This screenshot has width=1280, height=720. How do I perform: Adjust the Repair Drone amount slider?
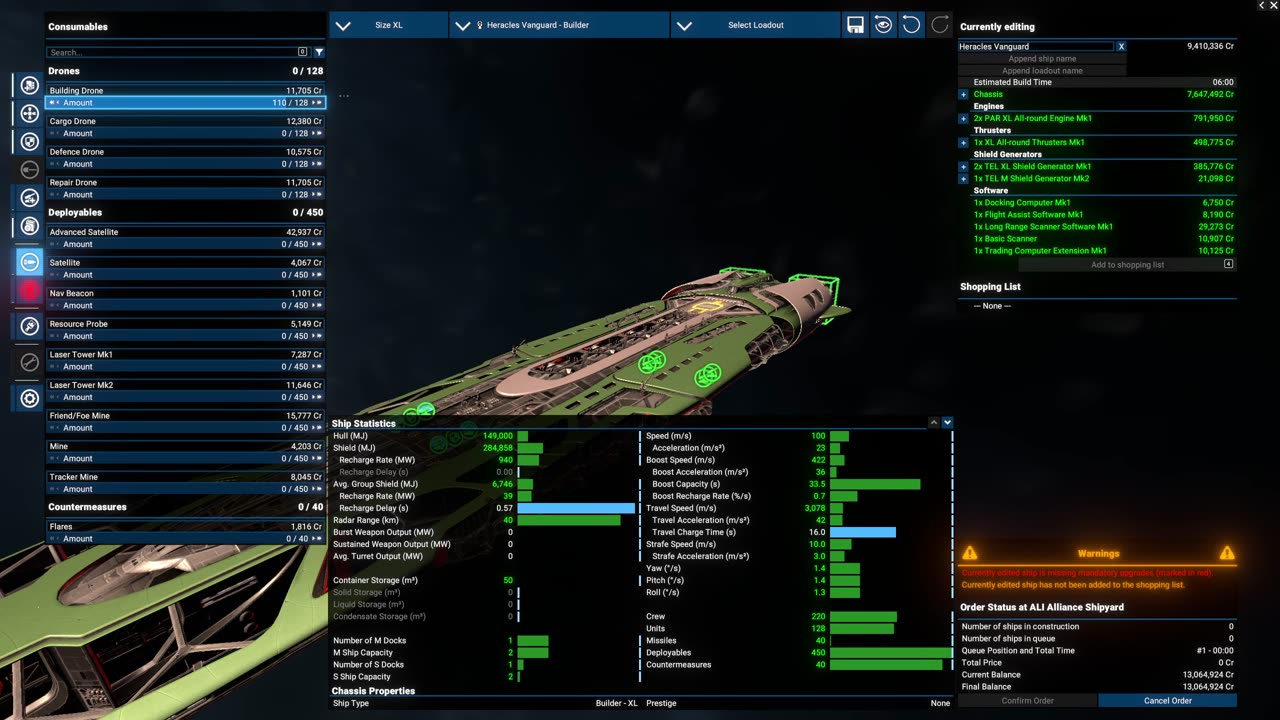tap(185, 195)
